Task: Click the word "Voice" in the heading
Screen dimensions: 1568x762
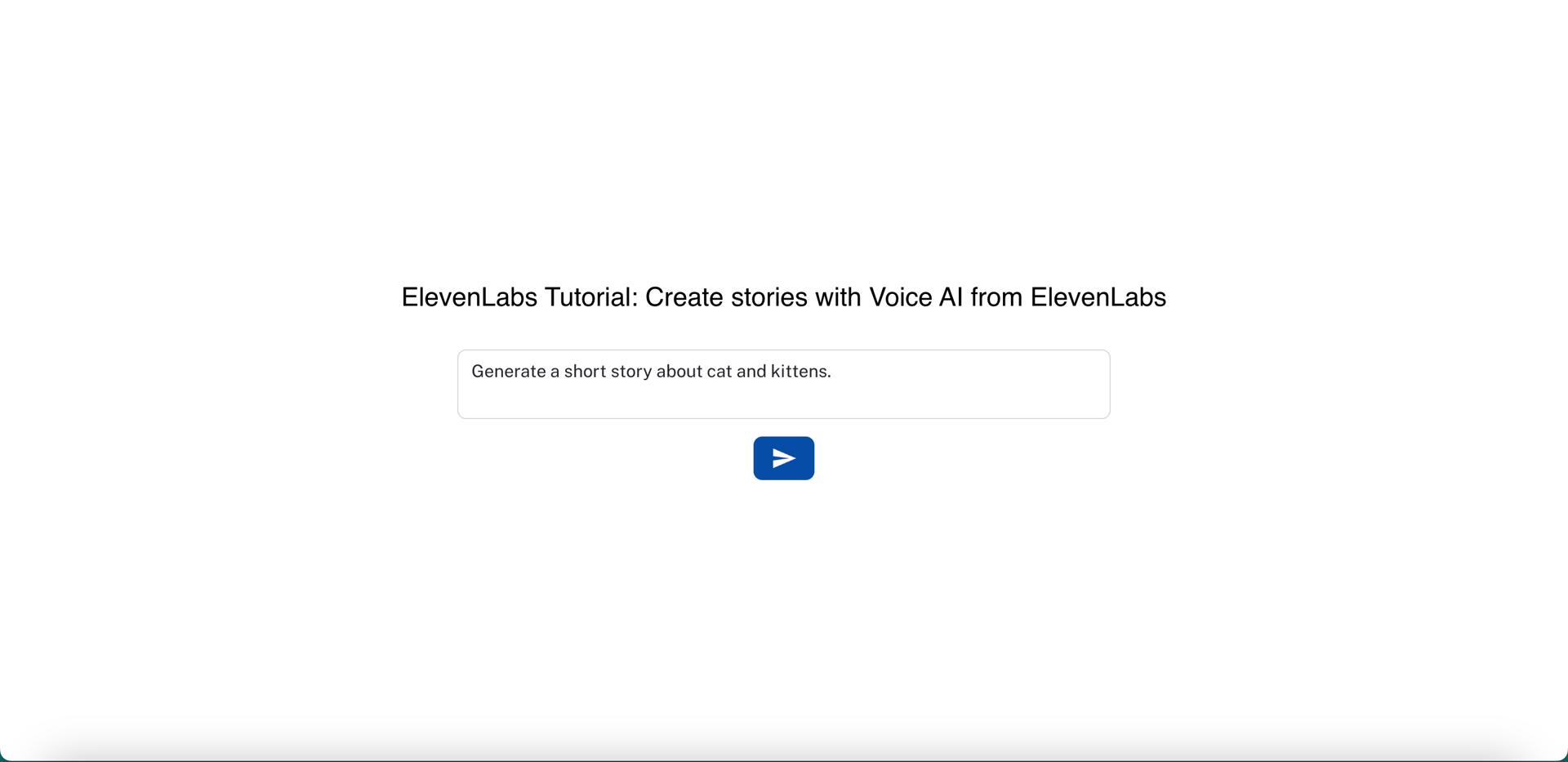Action: 900,297
